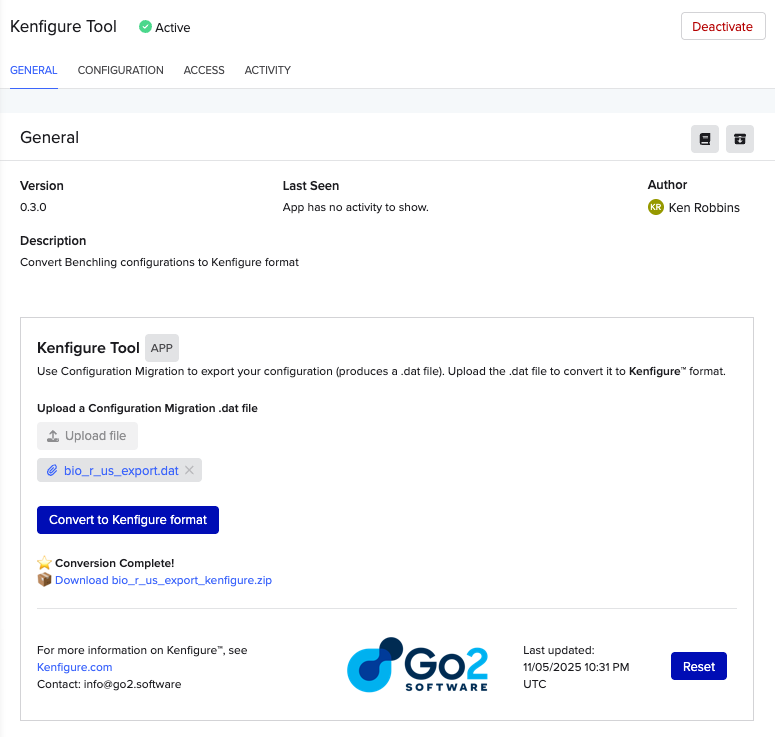Click the bio_r_us_export.dat file name
The width and height of the screenshot is (775, 737).
tap(121, 470)
